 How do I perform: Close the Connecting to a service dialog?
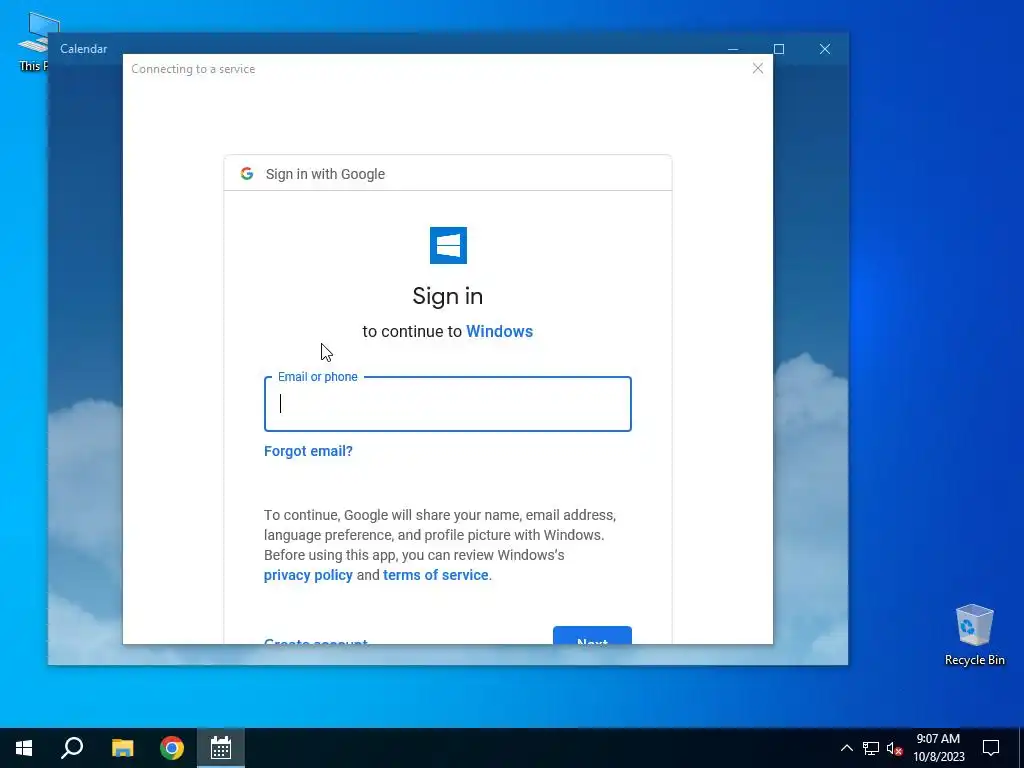pyautogui.click(x=758, y=69)
